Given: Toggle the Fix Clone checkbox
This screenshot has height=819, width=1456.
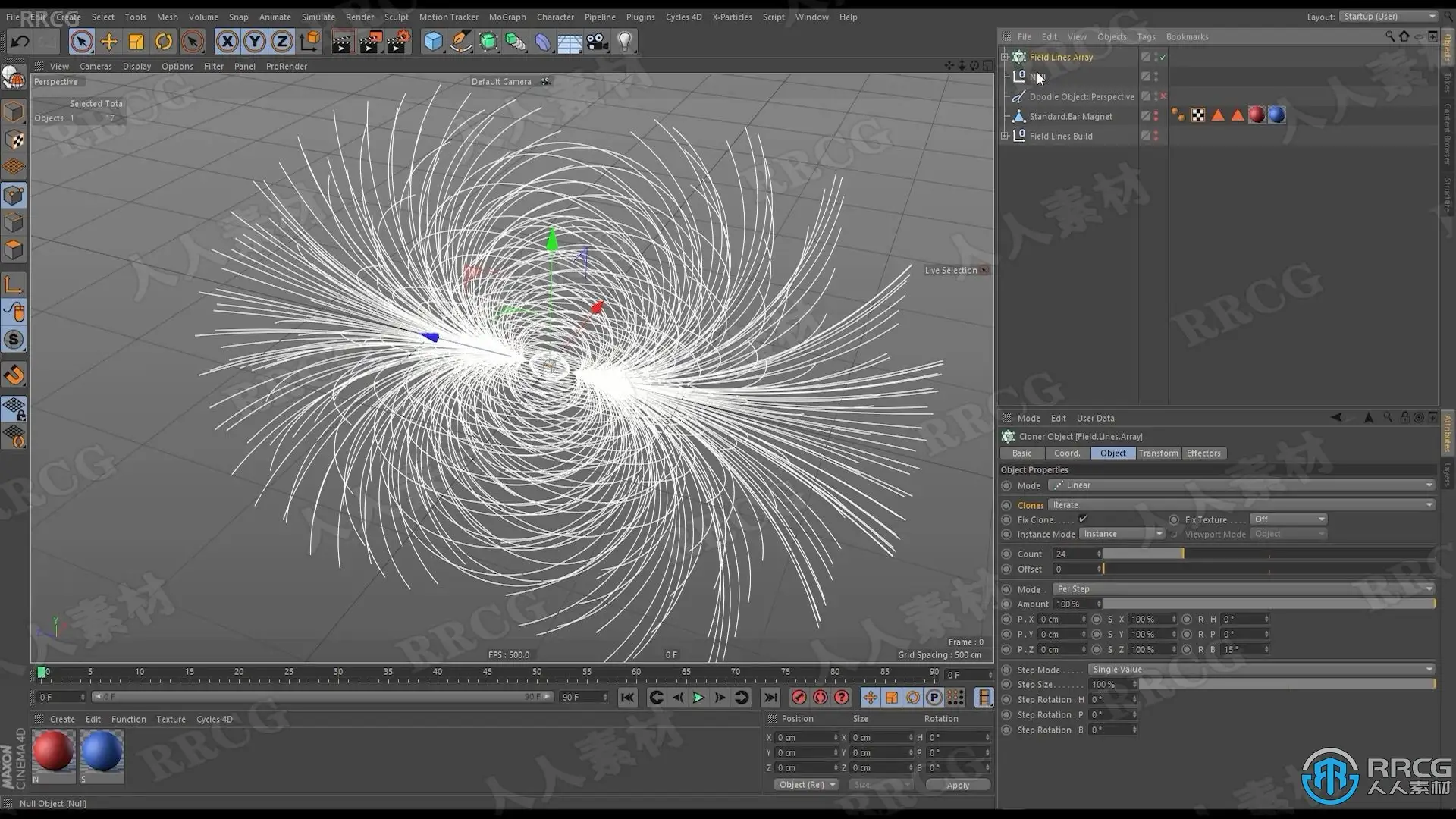Looking at the screenshot, I should [1083, 519].
